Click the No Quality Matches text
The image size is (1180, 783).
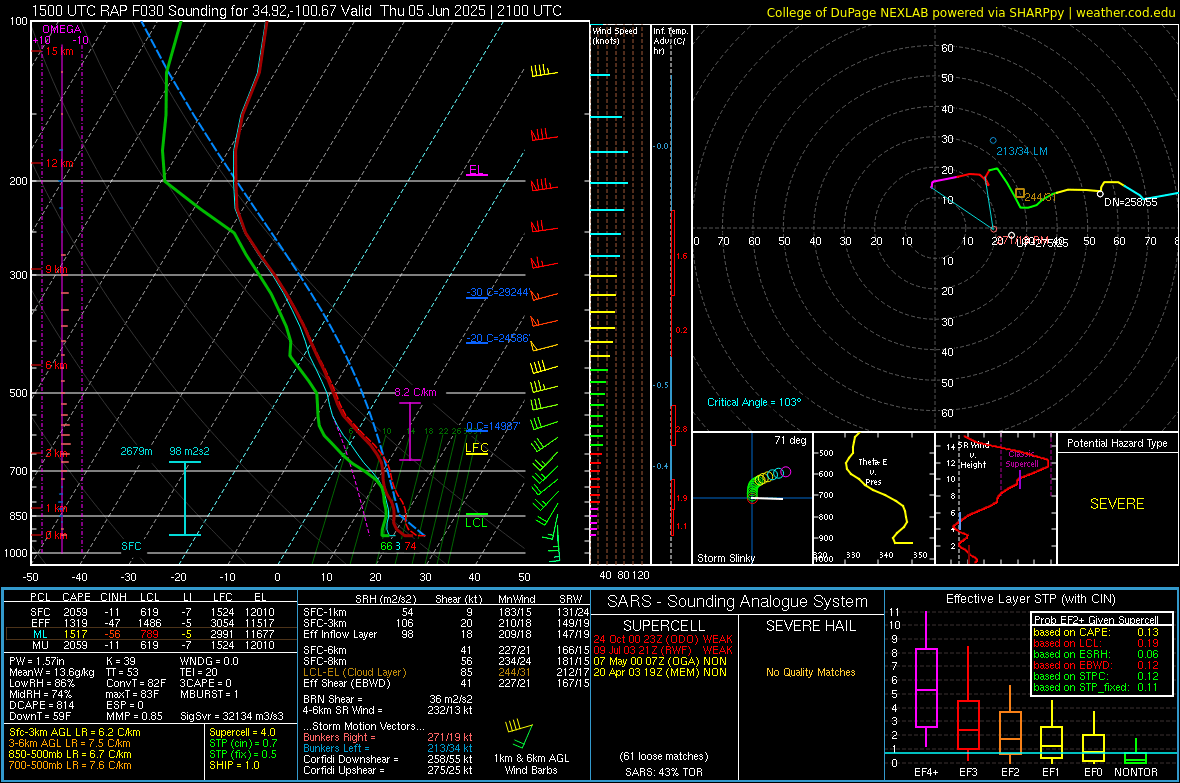coord(810,672)
